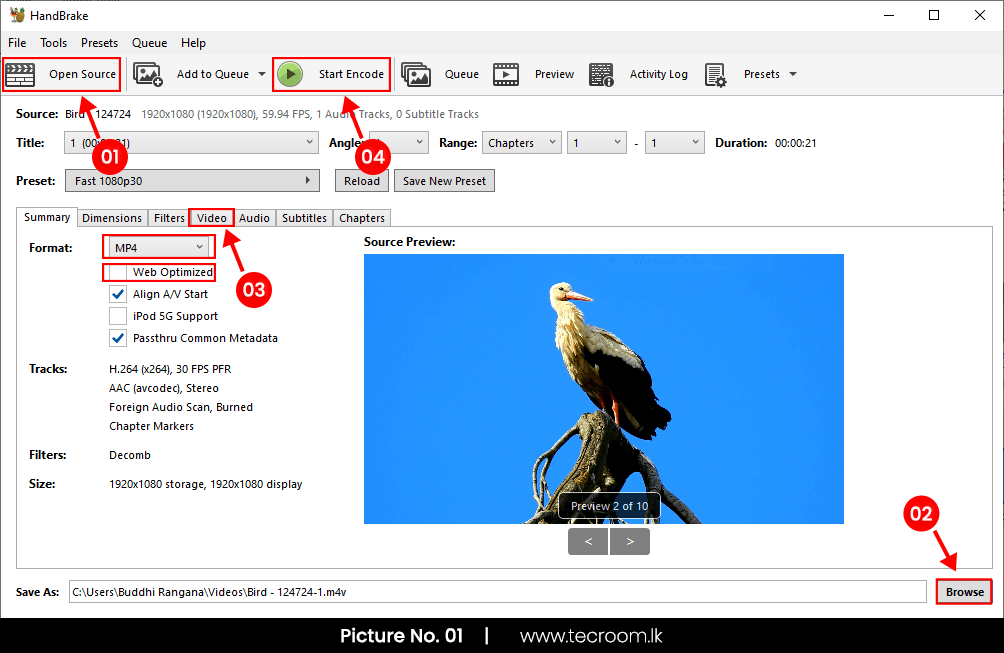
Task: Switch to the Video tab
Action: [x=211, y=217]
